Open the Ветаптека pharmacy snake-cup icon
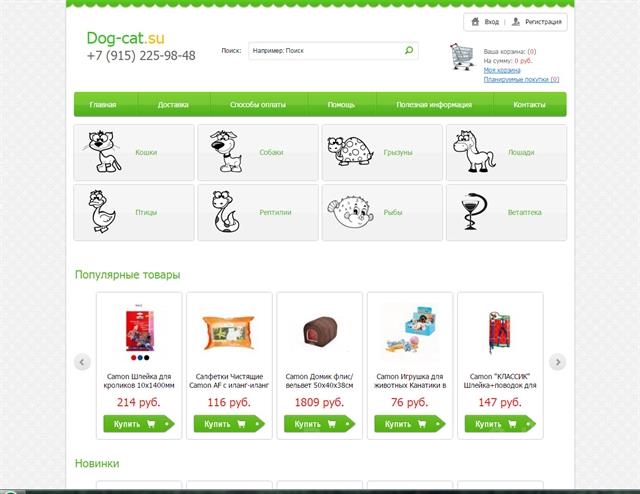Image resolution: width=640 pixels, height=494 pixels. tap(474, 211)
